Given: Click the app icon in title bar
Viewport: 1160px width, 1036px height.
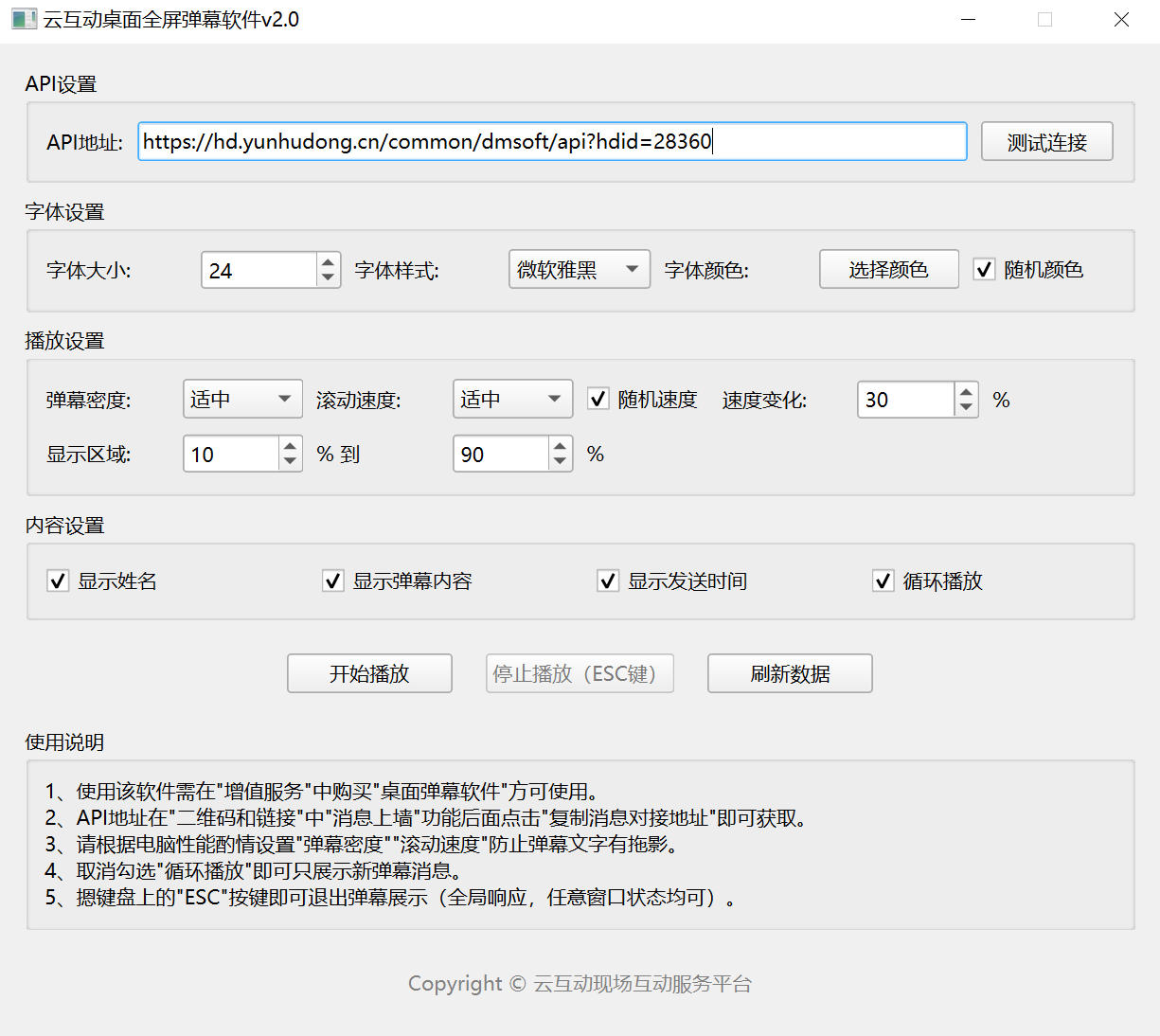Looking at the screenshot, I should coord(24,20).
